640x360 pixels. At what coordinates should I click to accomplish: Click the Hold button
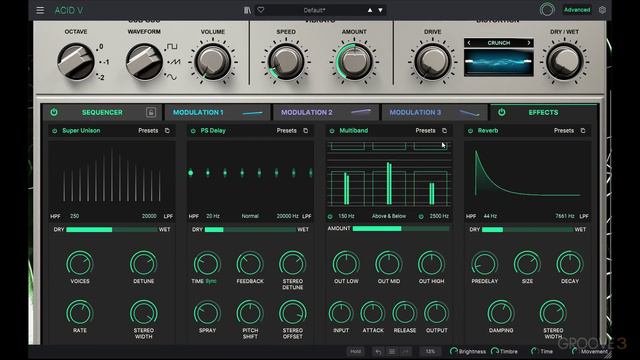356,351
